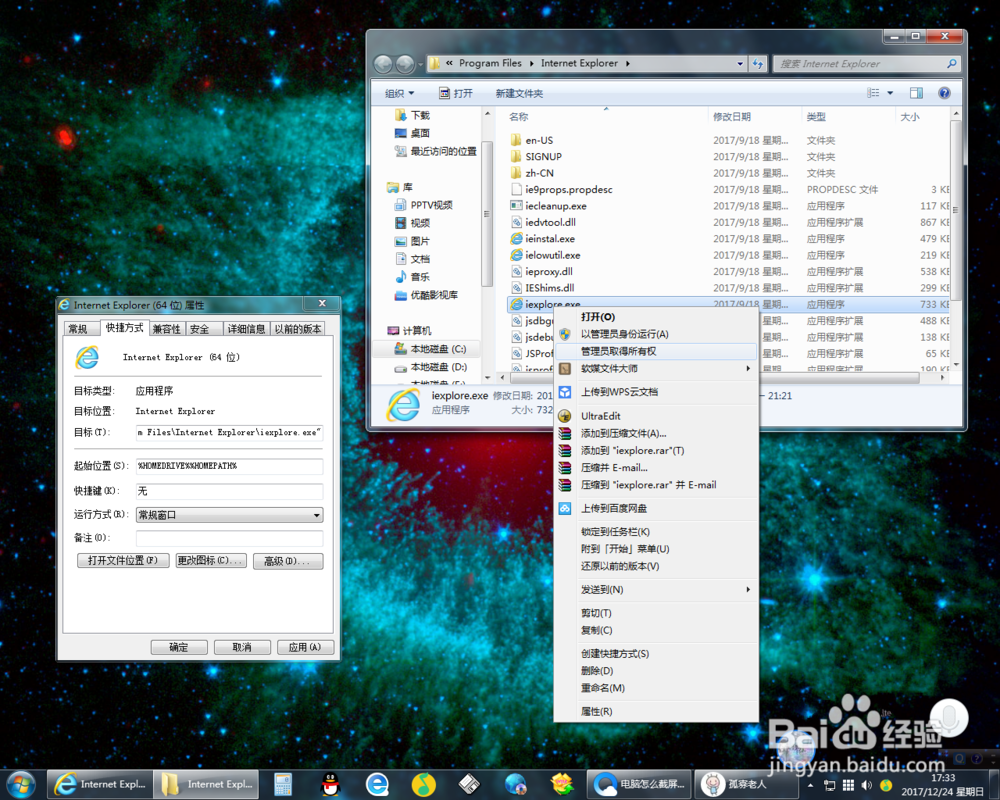Click 新建文件夹 in Explorer toolbar

(x=519, y=93)
